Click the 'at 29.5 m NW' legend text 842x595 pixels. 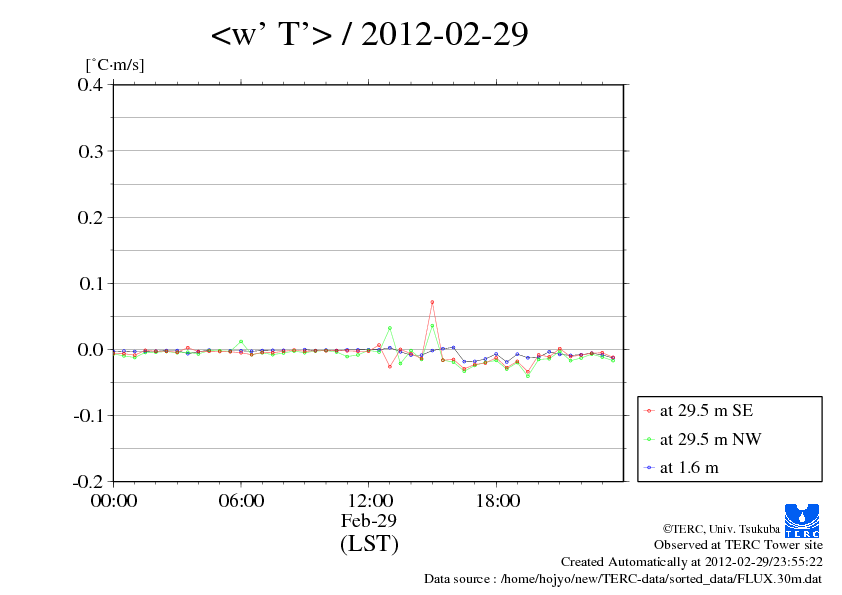(710, 439)
